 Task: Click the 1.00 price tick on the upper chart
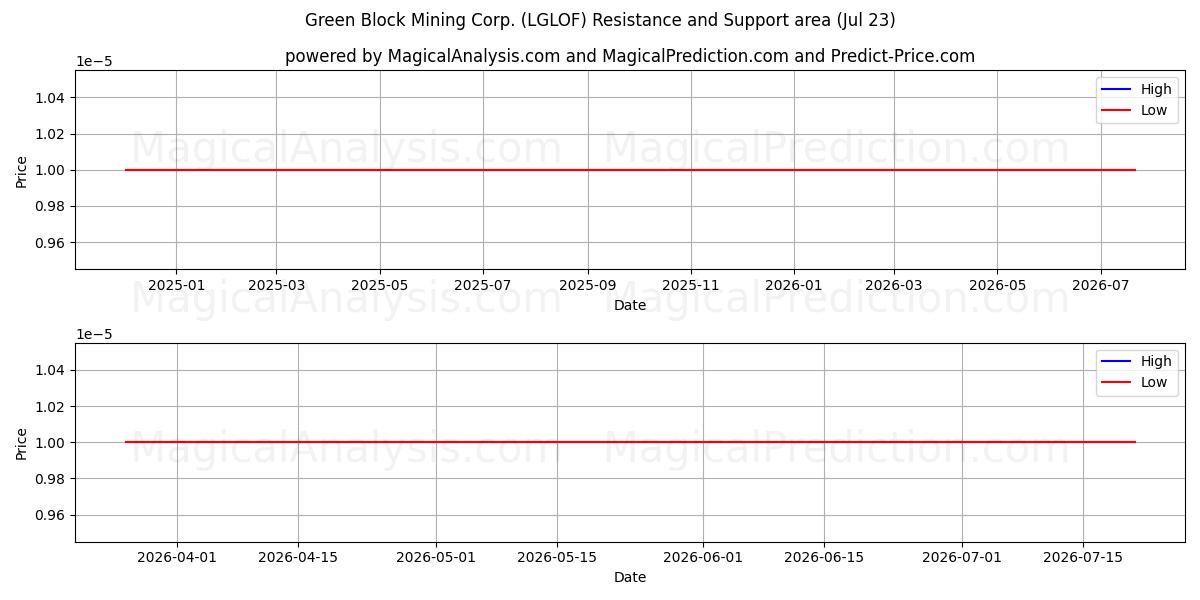51,170
